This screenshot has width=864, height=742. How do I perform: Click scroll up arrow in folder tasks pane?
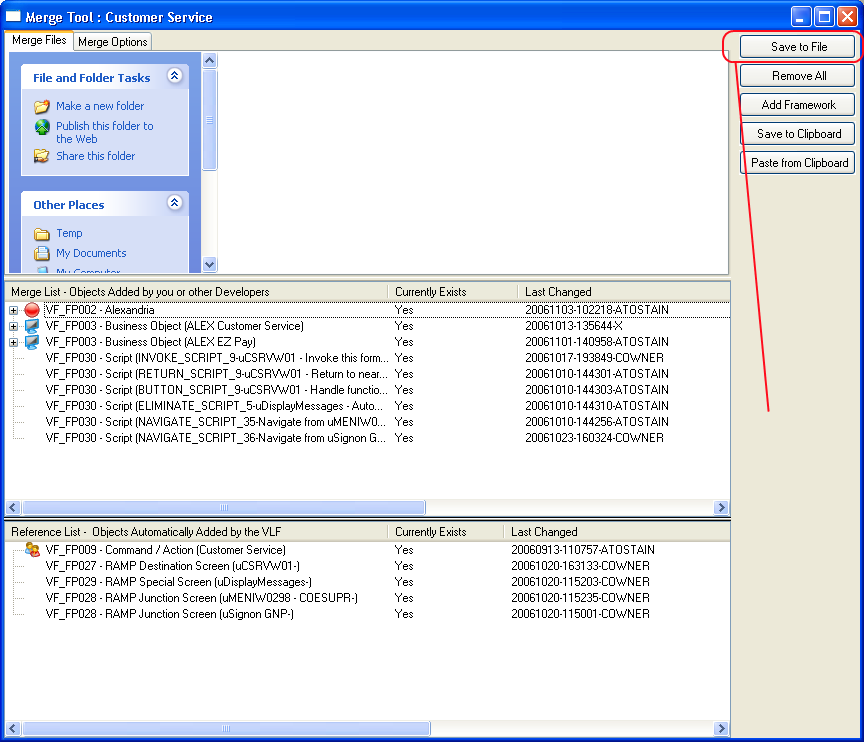click(209, 60)
